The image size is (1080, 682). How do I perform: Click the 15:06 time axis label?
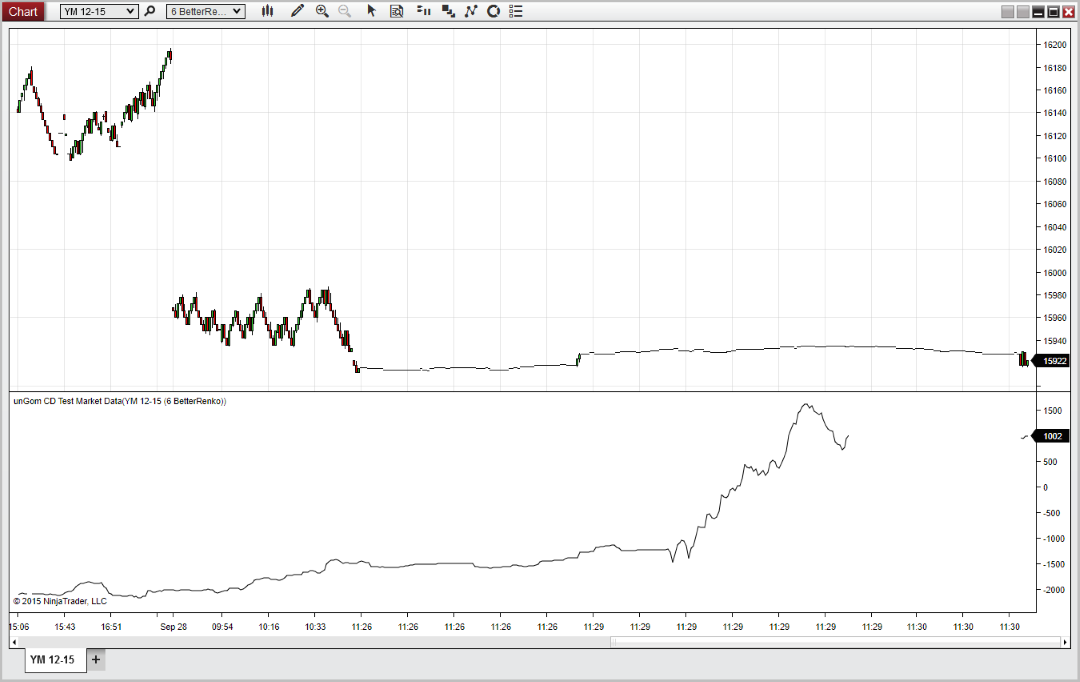[x=19, y=627]
